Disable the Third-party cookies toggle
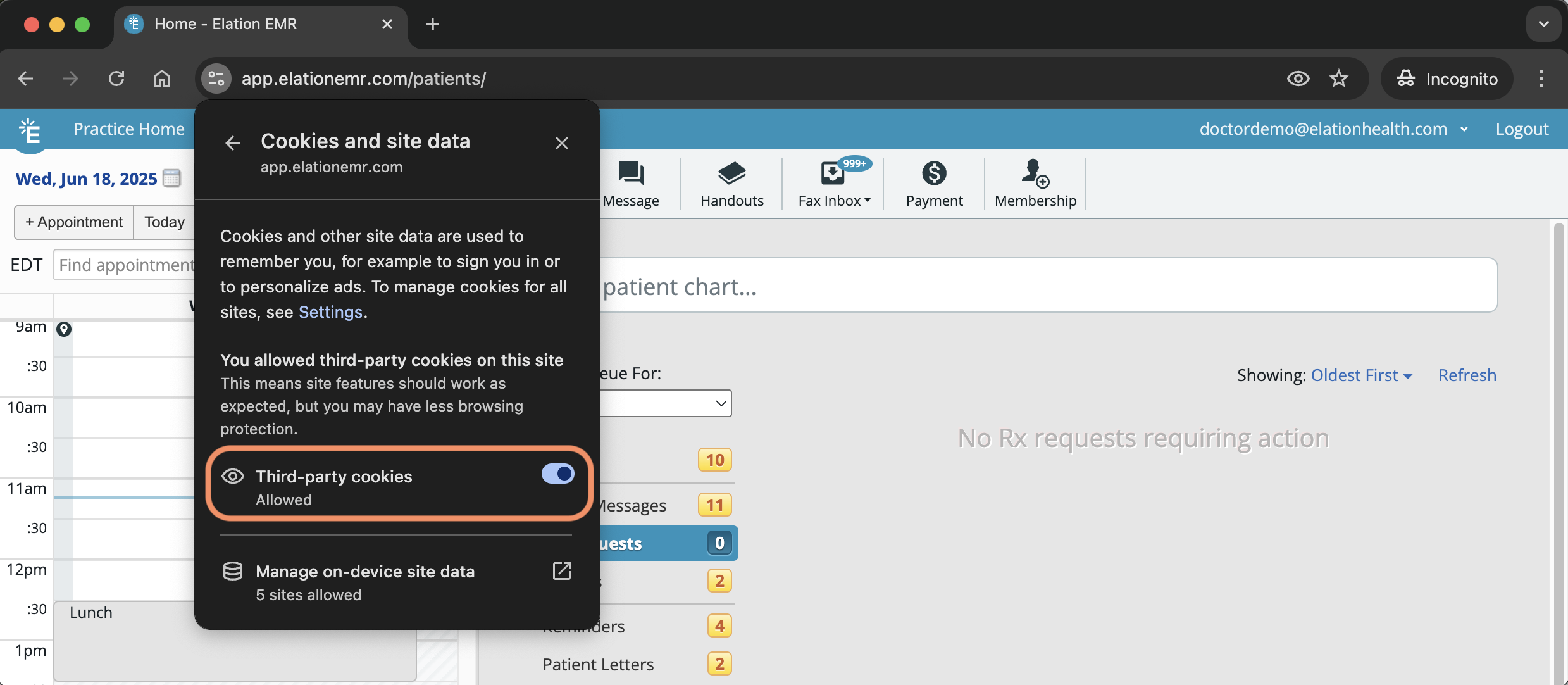Viewport: 1568px width, 685px height. point(557,474)
